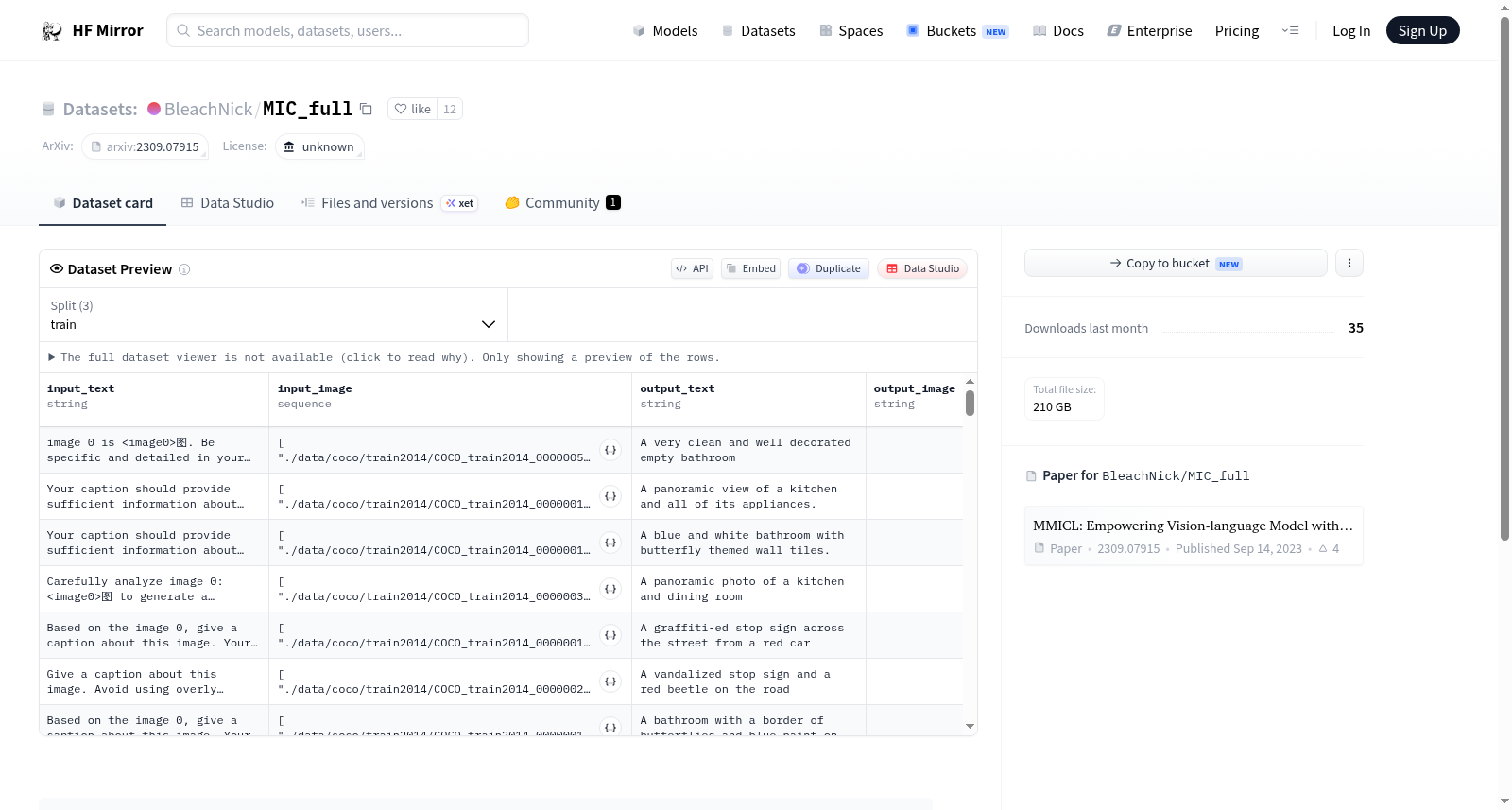
Task: Like the MIC_full dataset
Action: 413,109
